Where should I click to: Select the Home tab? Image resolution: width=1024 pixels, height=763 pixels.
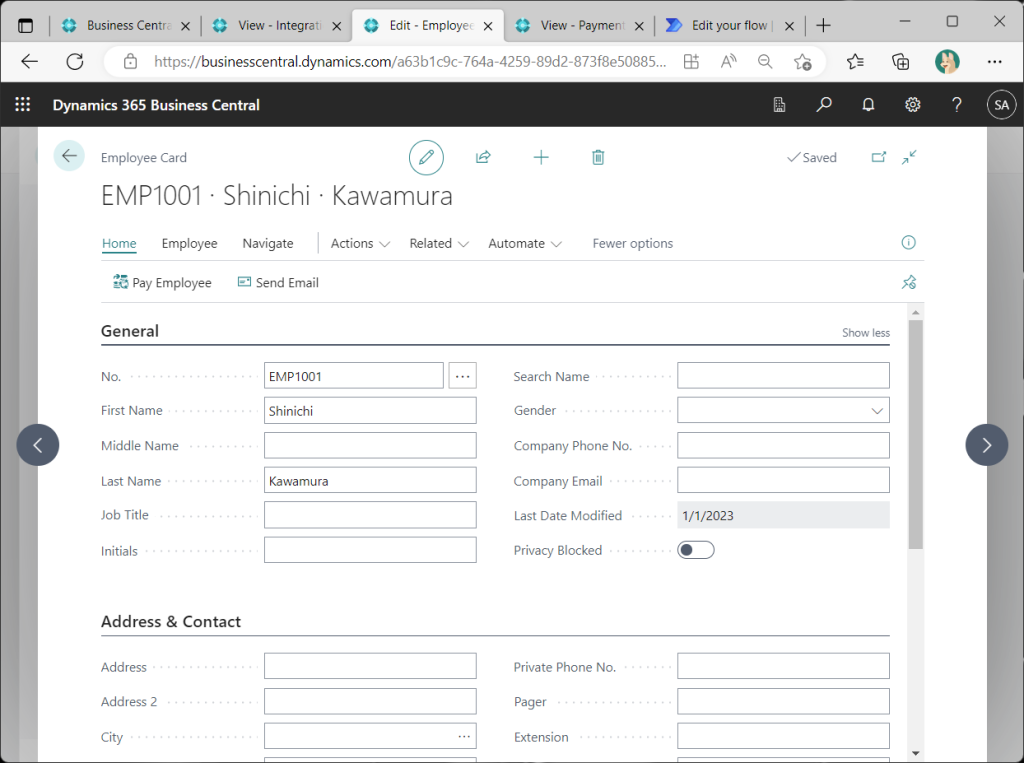coord(119,243)
